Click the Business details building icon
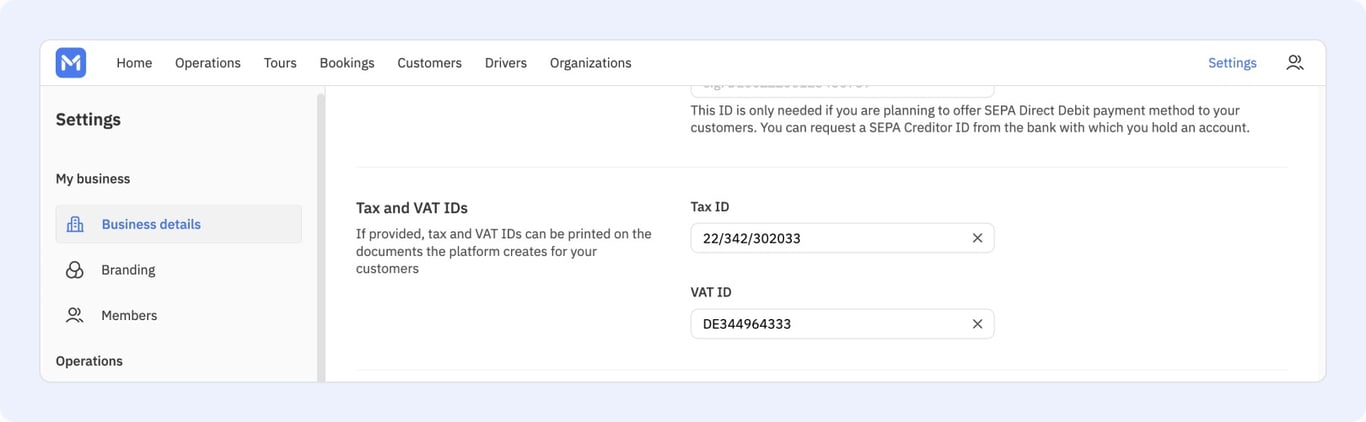 coord(75,224)
